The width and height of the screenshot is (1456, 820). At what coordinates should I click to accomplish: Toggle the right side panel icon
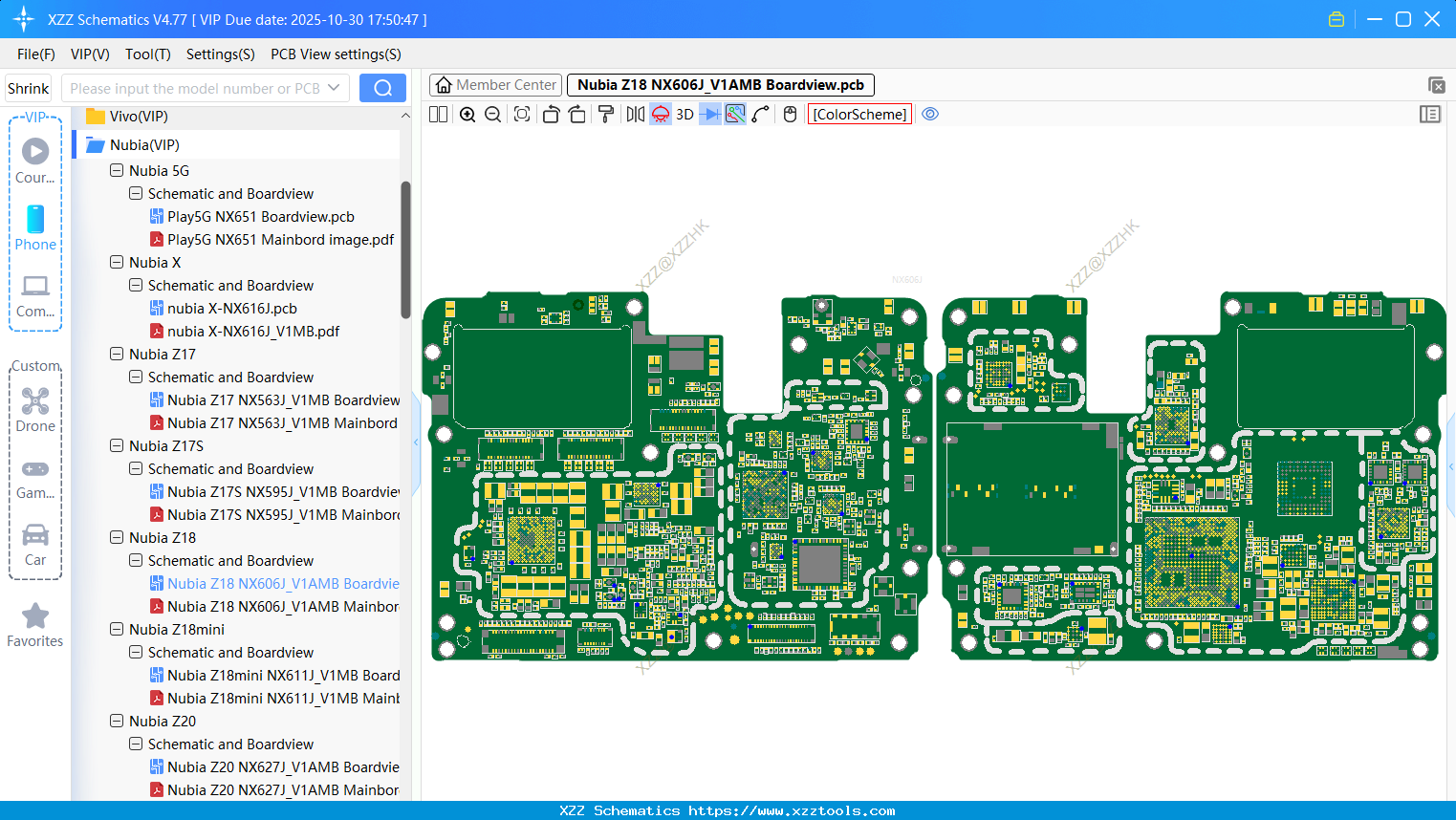click(1430, 114)
